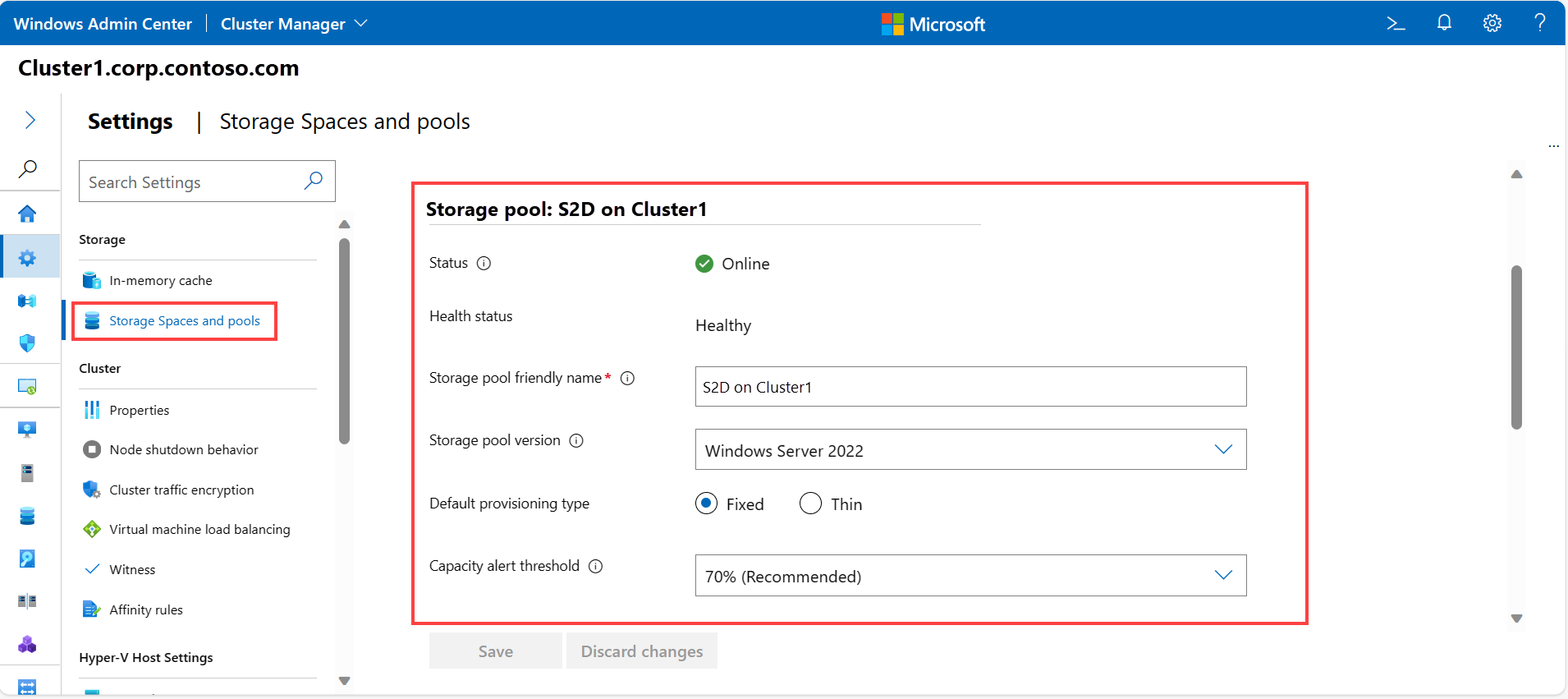This screenshot has width=1568, height=699.
Task: Show info for Storage pool version
Action: [x=576, y=441]
